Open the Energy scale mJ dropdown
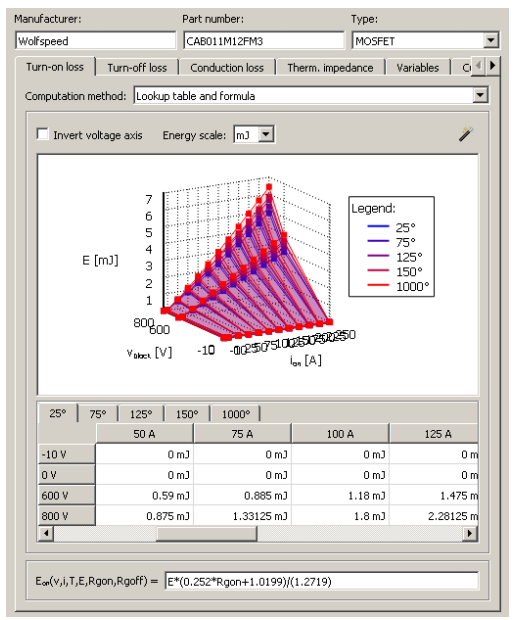 point(266,134)
